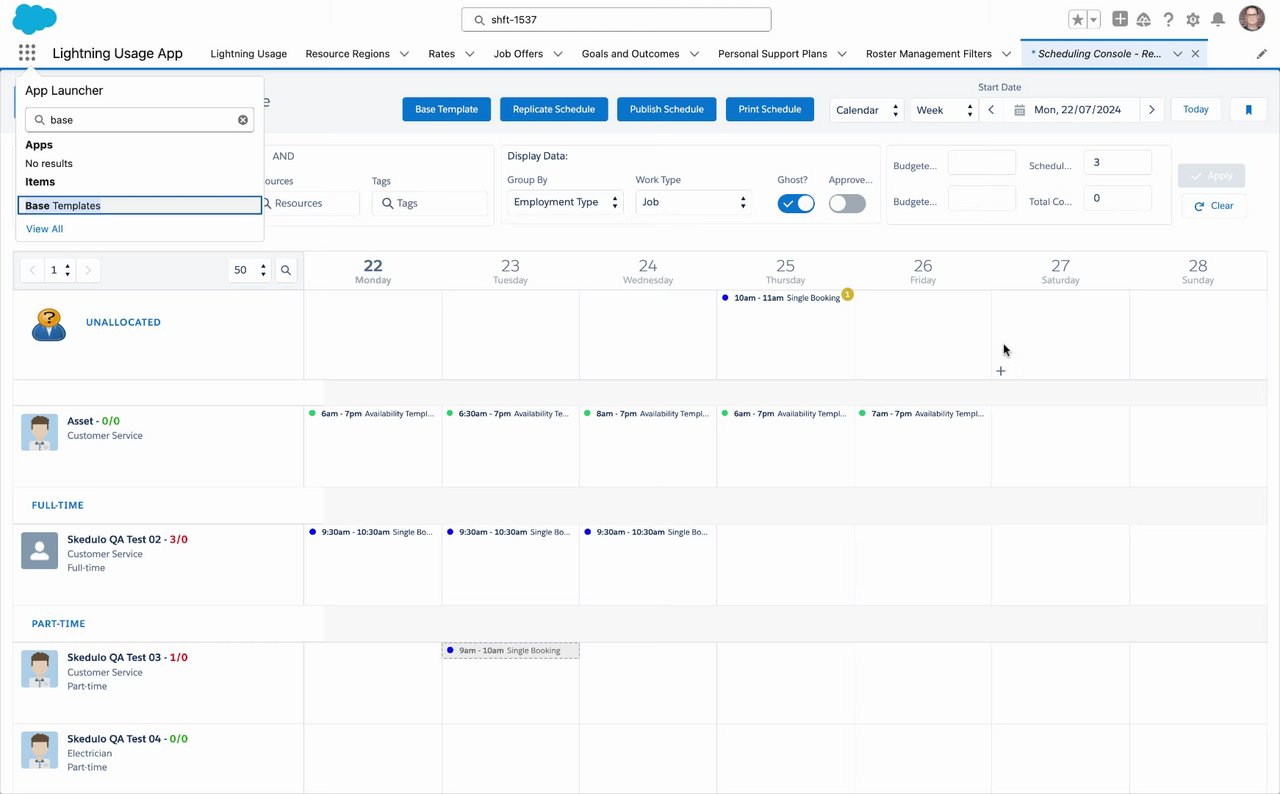1280x794 pixels.
Task: Click the Favorites star icon
Action: tap(1077, 19)
